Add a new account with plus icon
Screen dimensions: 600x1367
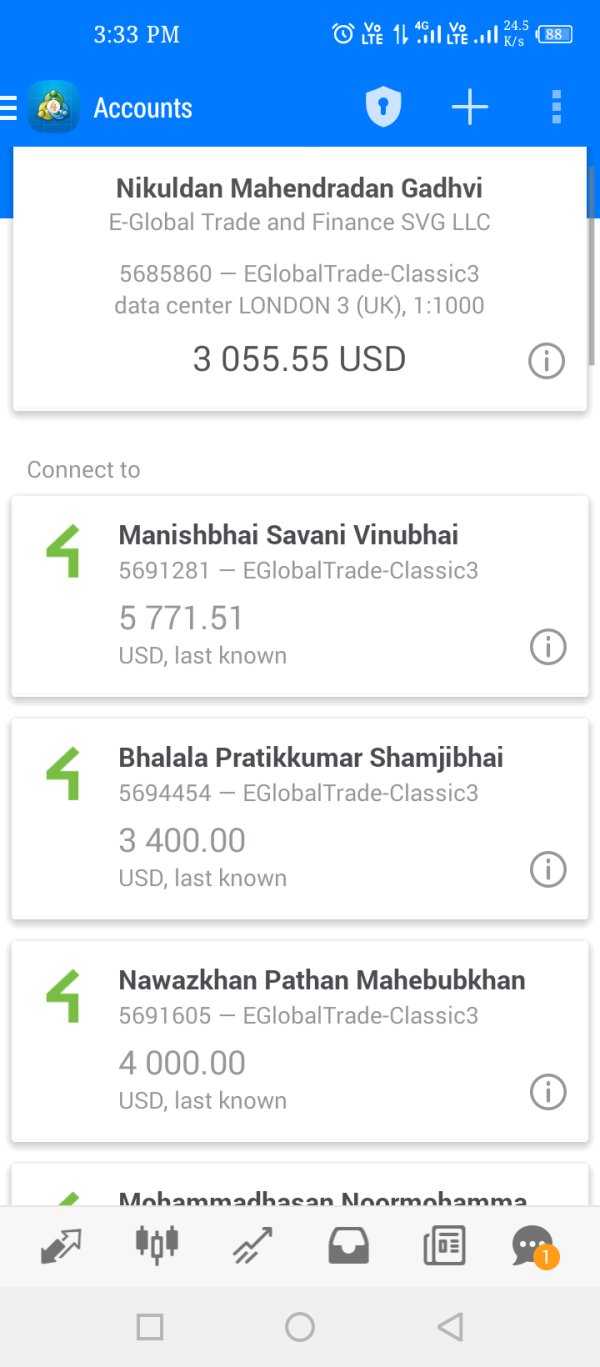coord(469,107)
